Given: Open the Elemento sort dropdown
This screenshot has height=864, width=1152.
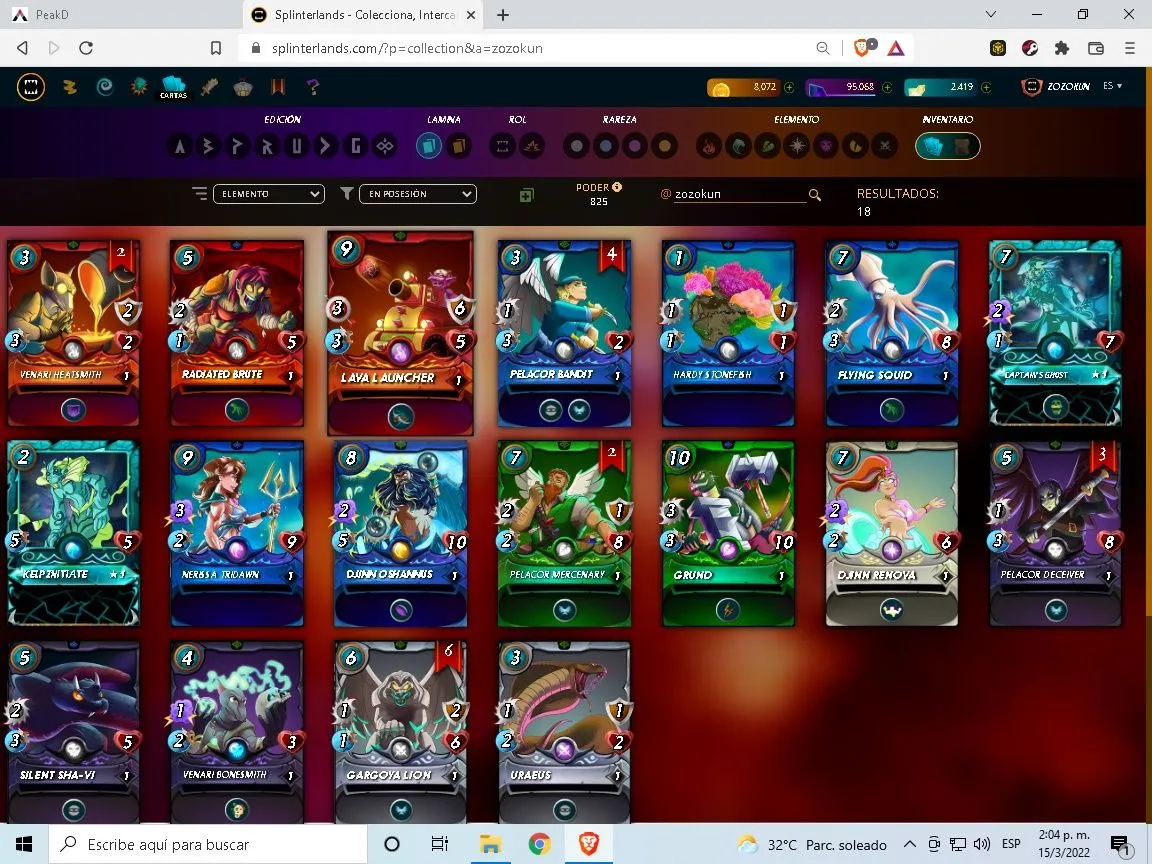Looking at the screenshot, I should pyautogui.click(x=269, y=194).
